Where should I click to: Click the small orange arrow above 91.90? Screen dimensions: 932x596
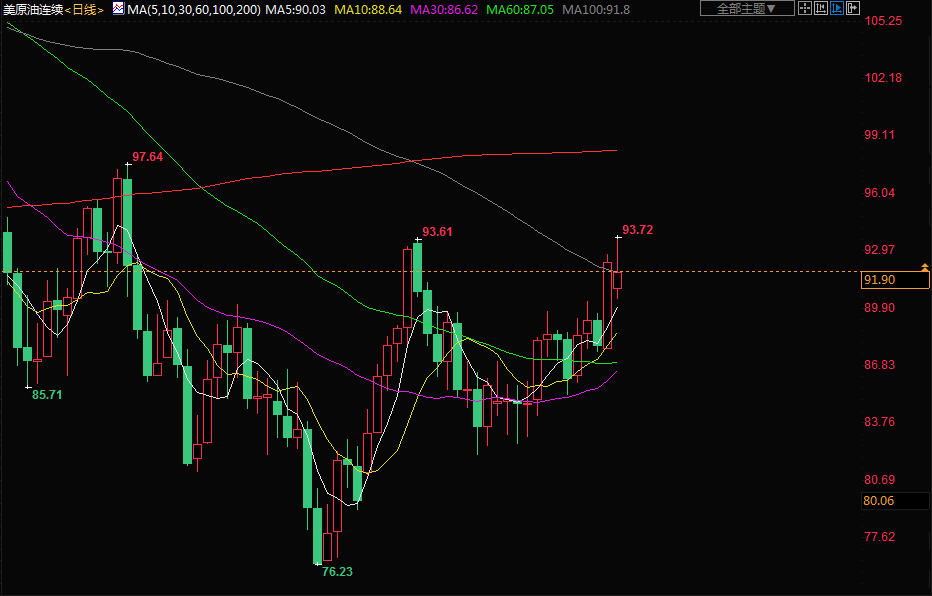[924, 267]
